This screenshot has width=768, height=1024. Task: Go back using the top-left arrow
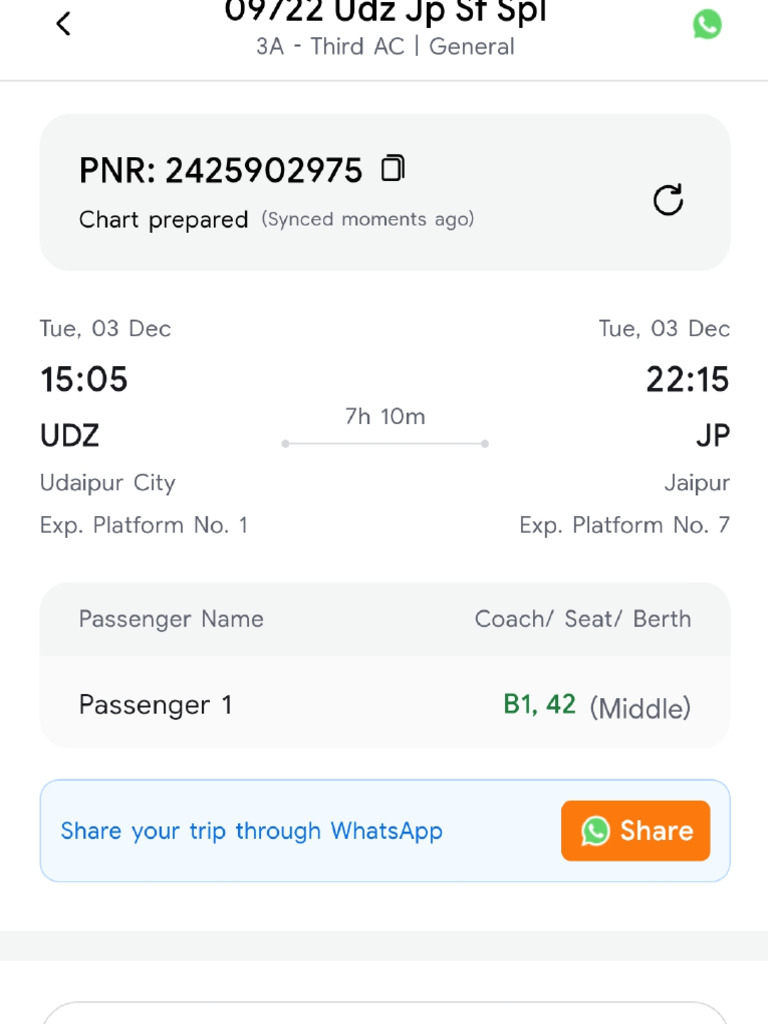click(64, 24)
